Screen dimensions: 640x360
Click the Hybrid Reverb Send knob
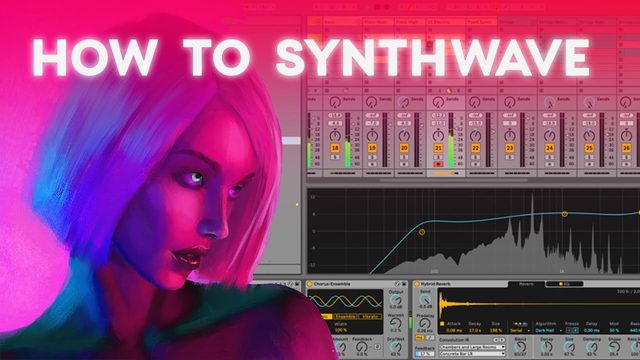425,300
